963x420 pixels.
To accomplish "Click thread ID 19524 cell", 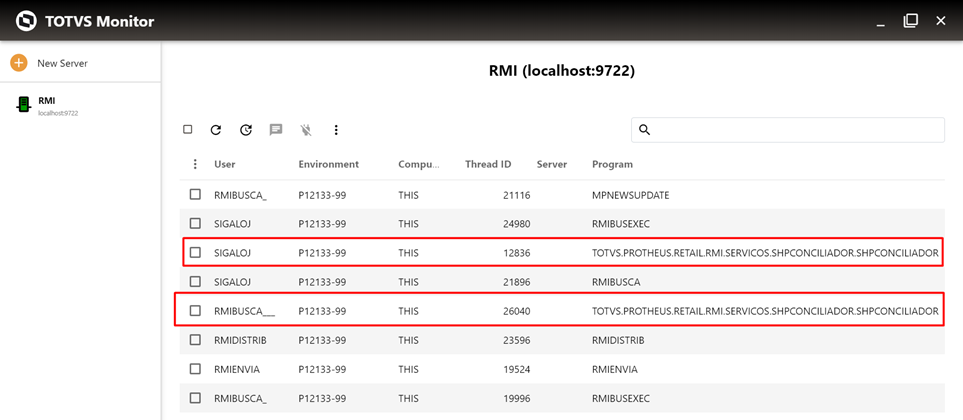I will (517, 370).
